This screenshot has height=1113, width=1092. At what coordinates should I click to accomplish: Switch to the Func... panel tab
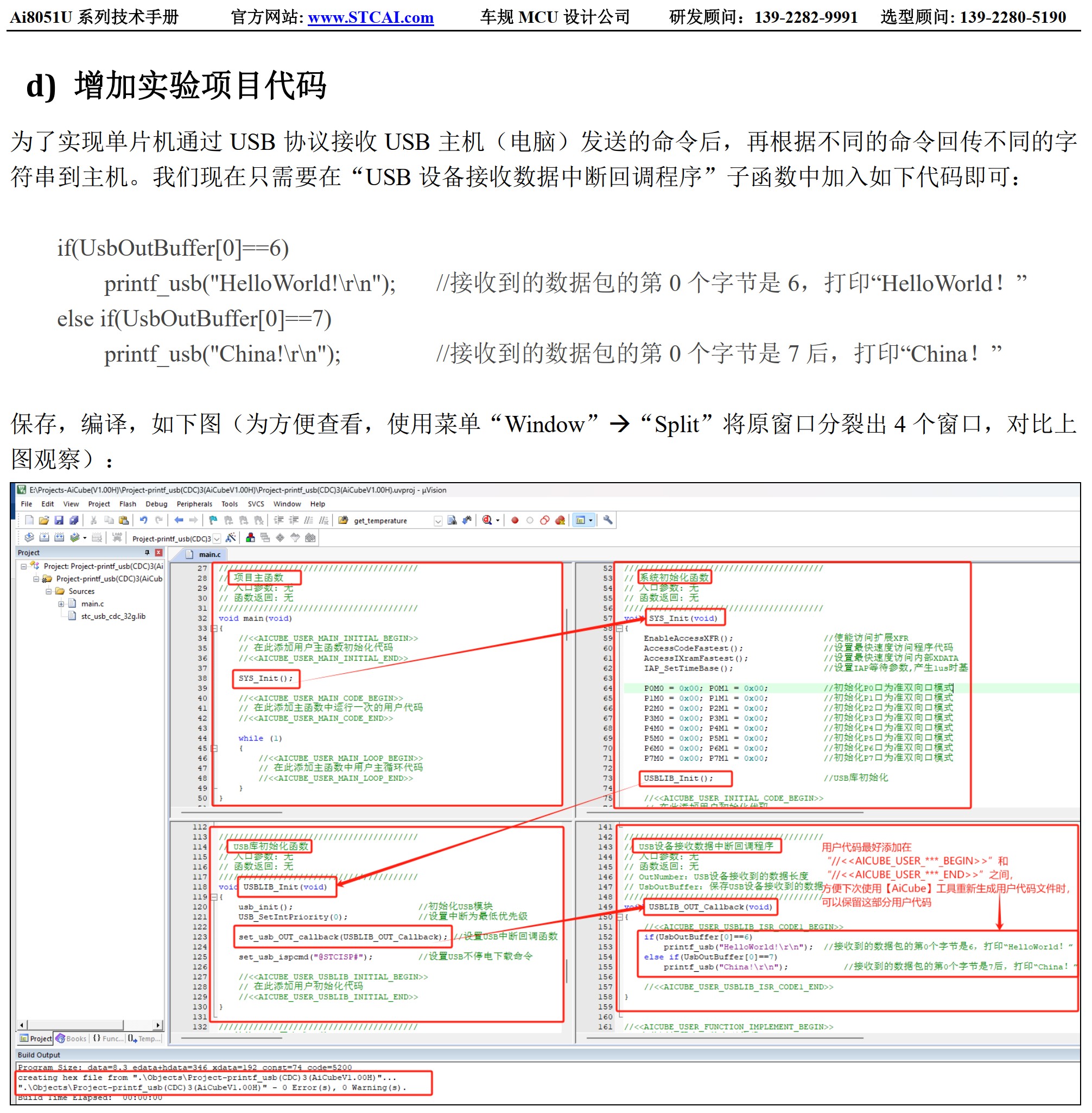[108, 1039]
